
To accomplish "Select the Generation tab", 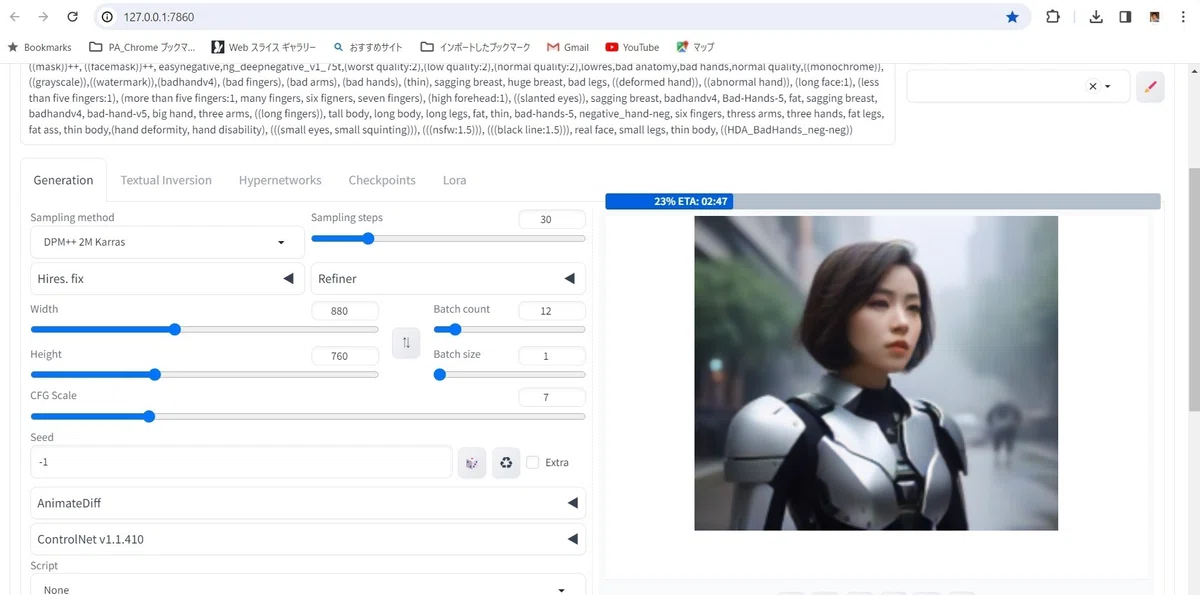I will tap(63, 180).
